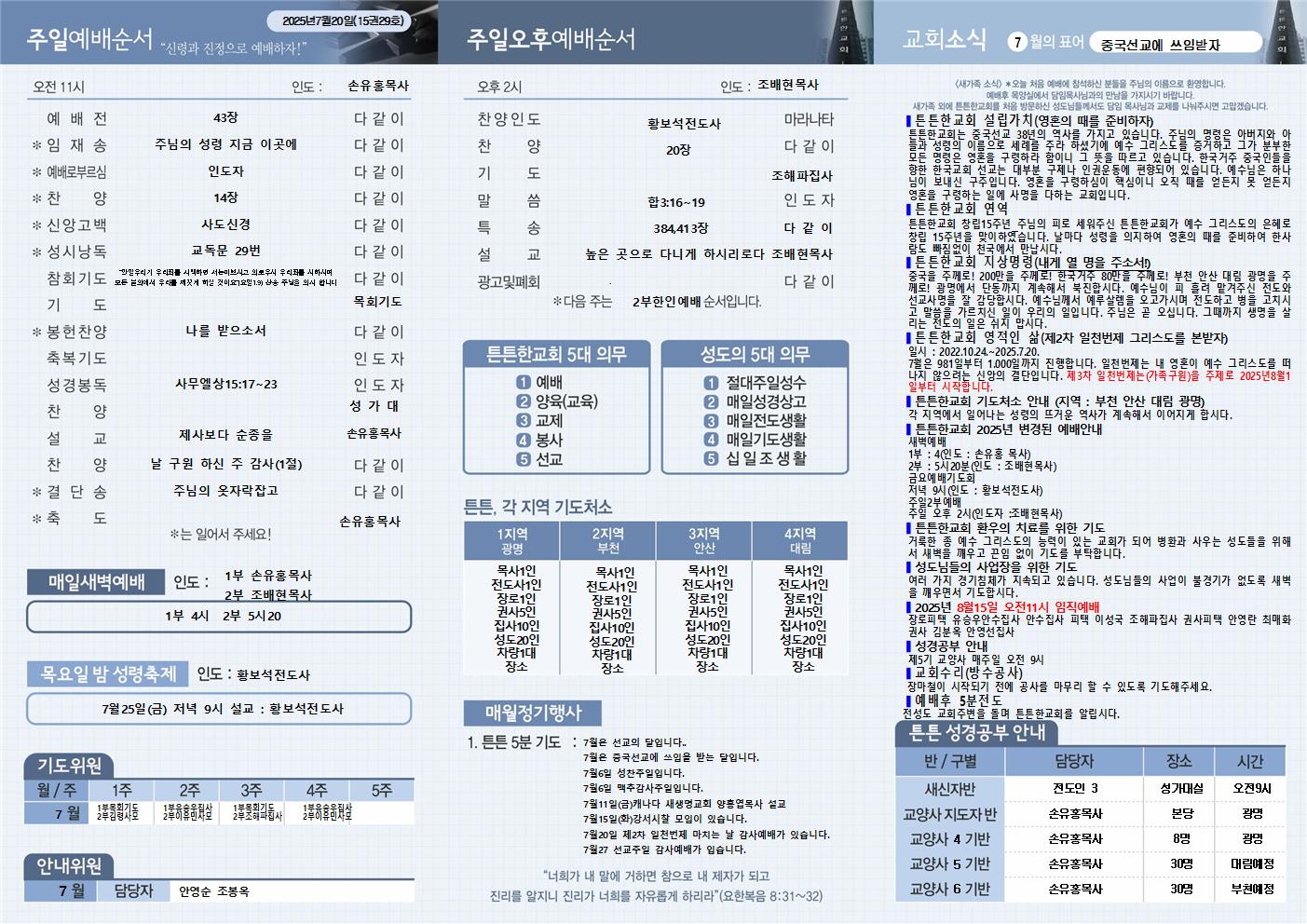
Task: Click the circled 7 icon next to 월의 표어
Action: pyautogui.click(x=1018, y=42)
